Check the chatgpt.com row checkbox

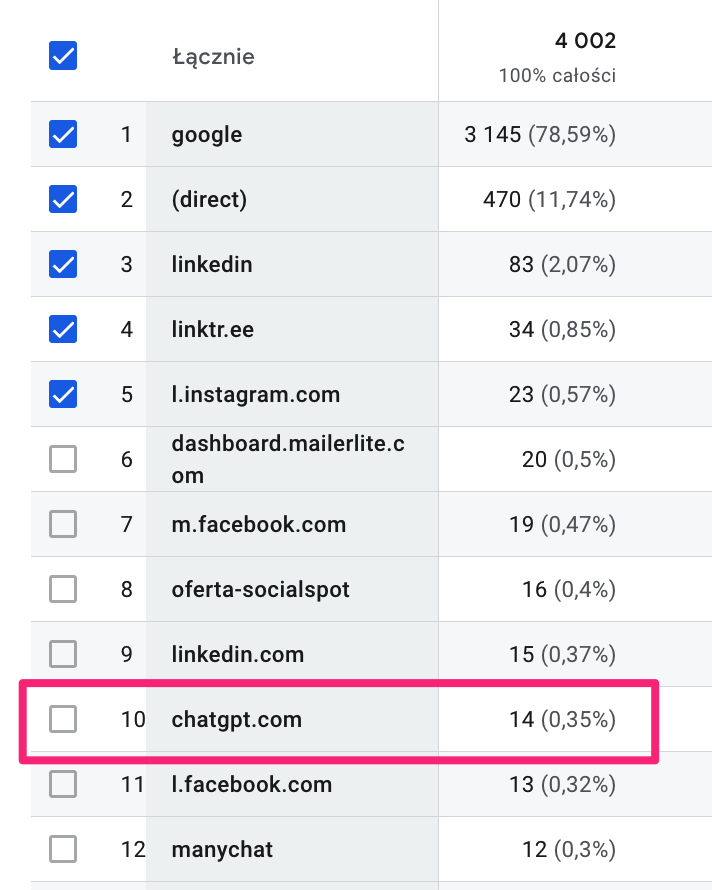pyautogui.click(x=63, y=719)
